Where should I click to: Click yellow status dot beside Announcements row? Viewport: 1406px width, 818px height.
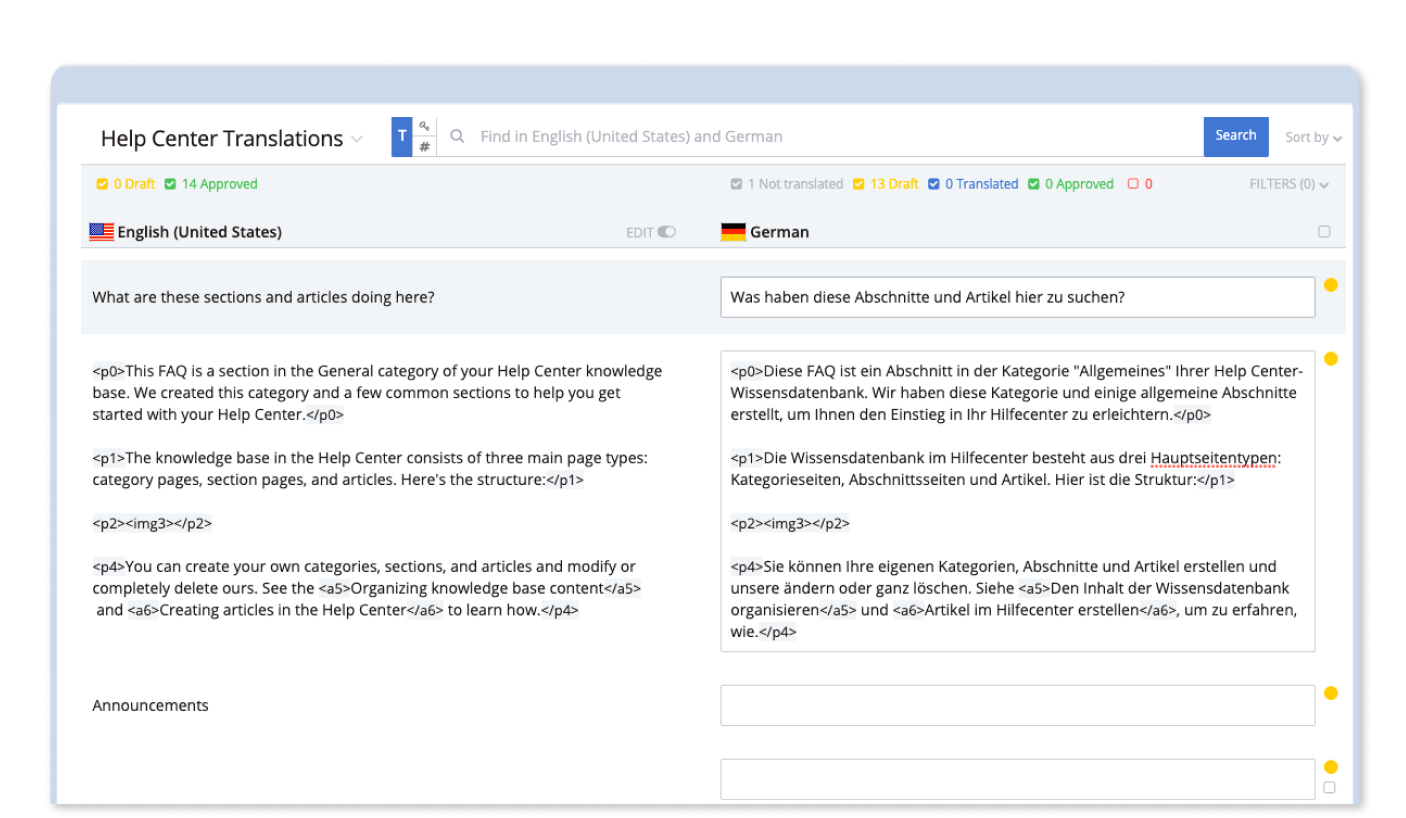point(1330,693)
